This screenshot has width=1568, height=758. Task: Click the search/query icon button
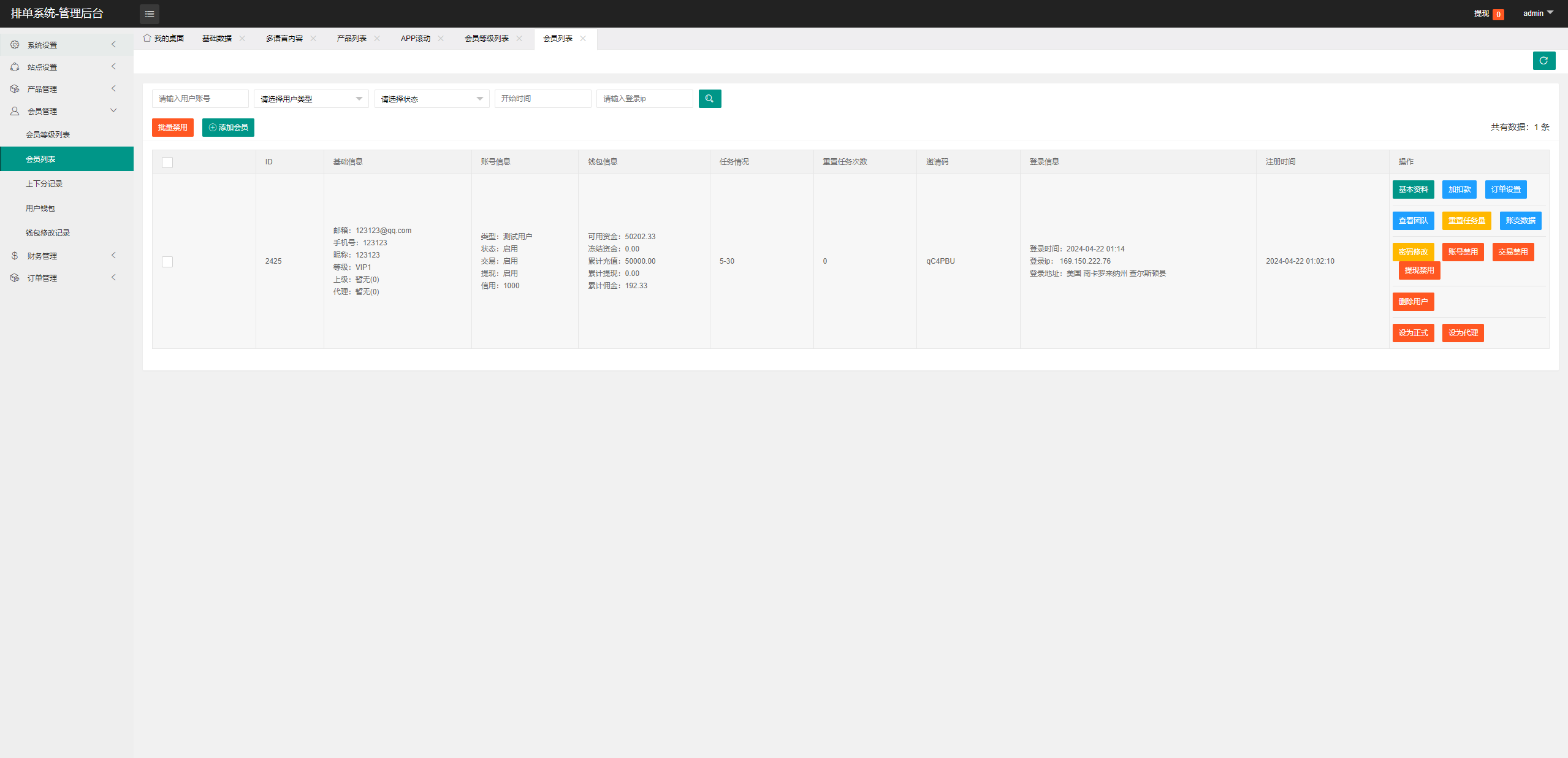point(710,98)
